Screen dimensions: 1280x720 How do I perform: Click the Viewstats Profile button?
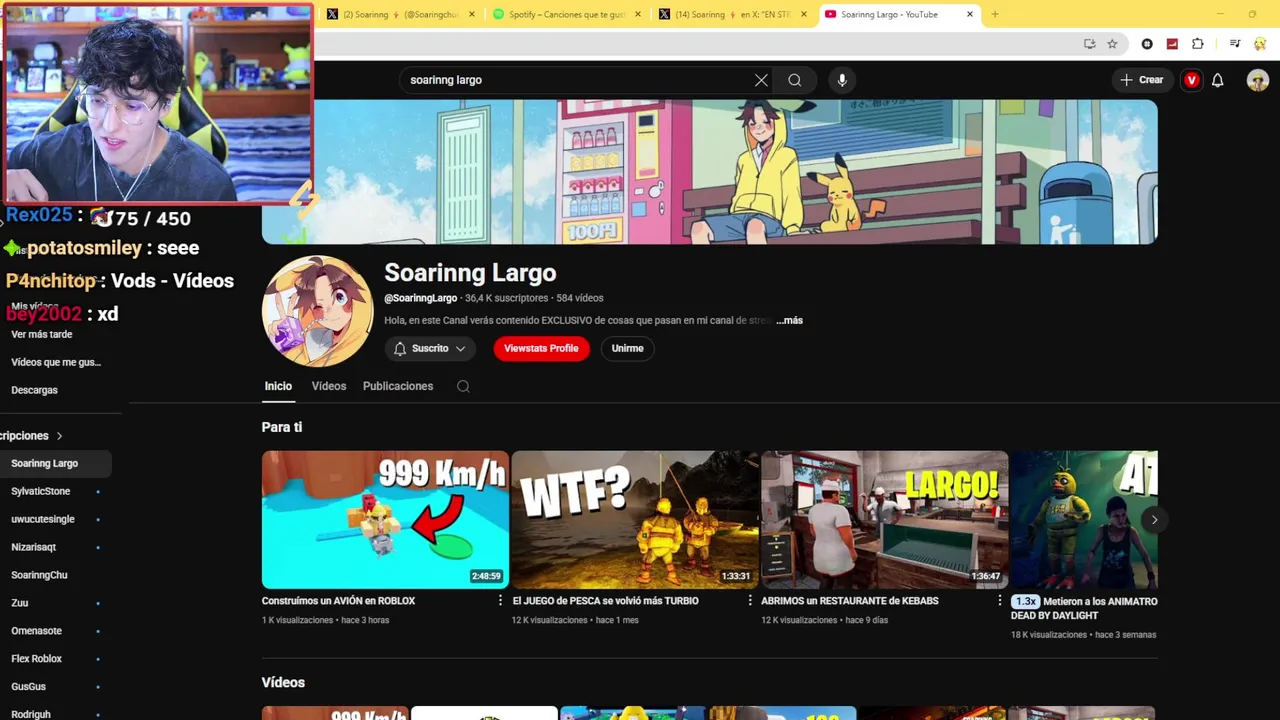[541, 348]
